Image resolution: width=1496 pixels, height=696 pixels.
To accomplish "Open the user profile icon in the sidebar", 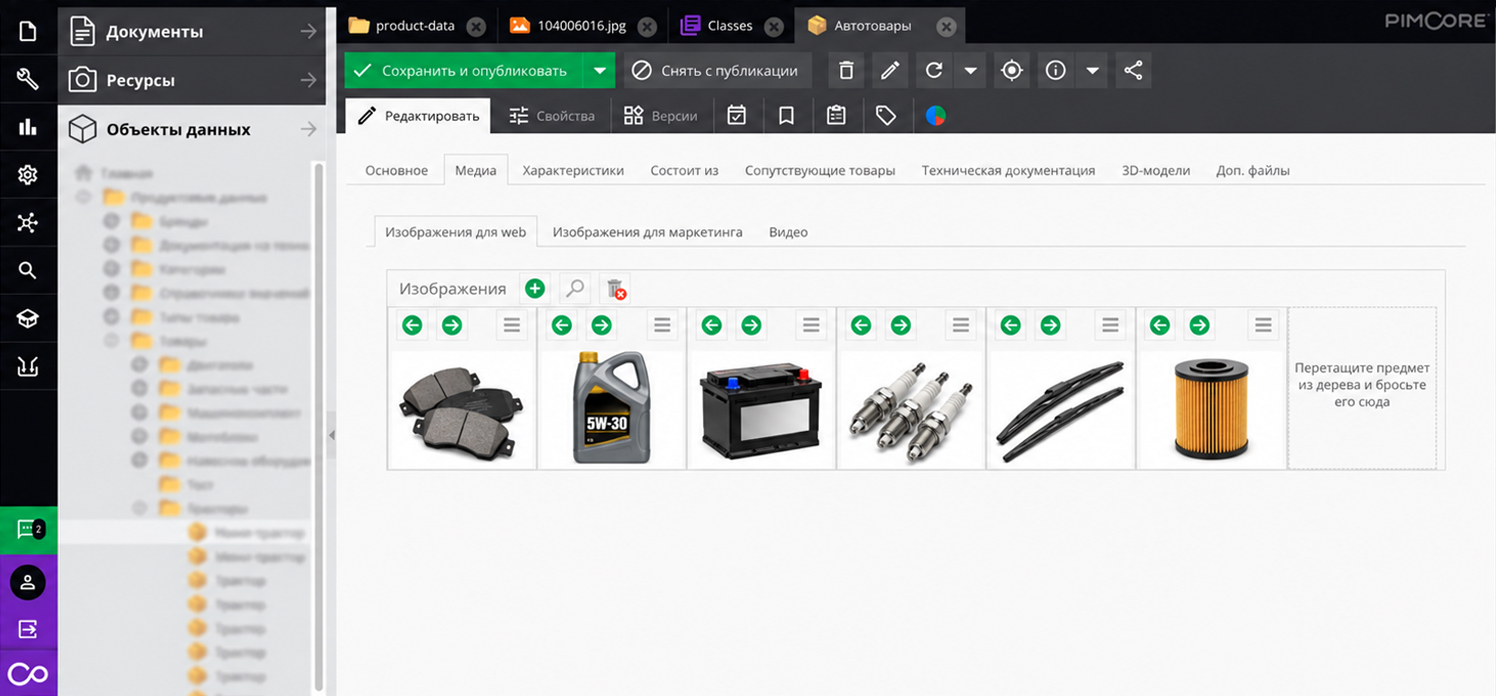I will coord(28,582).
